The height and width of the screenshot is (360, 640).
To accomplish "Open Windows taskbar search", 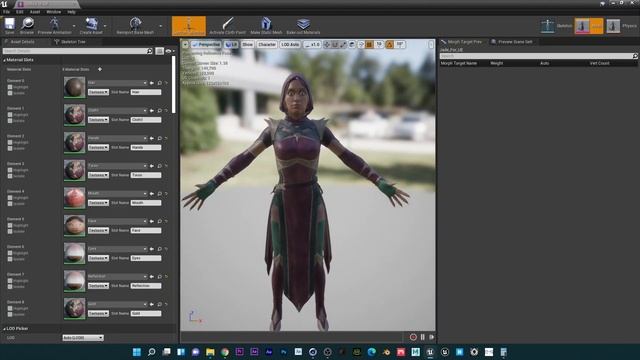I will 151,352.
